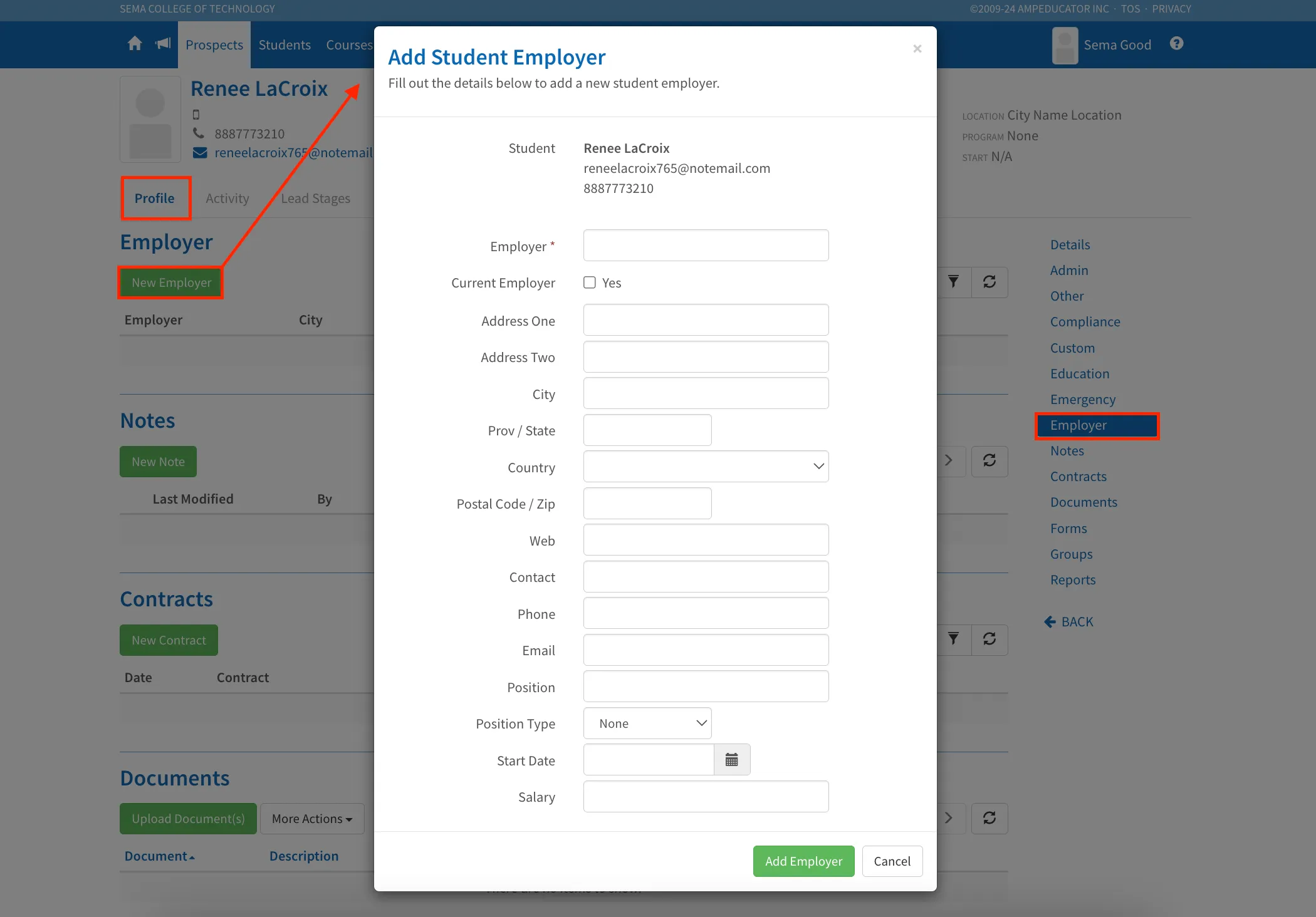Image resolution: width=1316 pixels, height=917 pixels.
Task: Go to next page of Documents
Action: [949, 818]
